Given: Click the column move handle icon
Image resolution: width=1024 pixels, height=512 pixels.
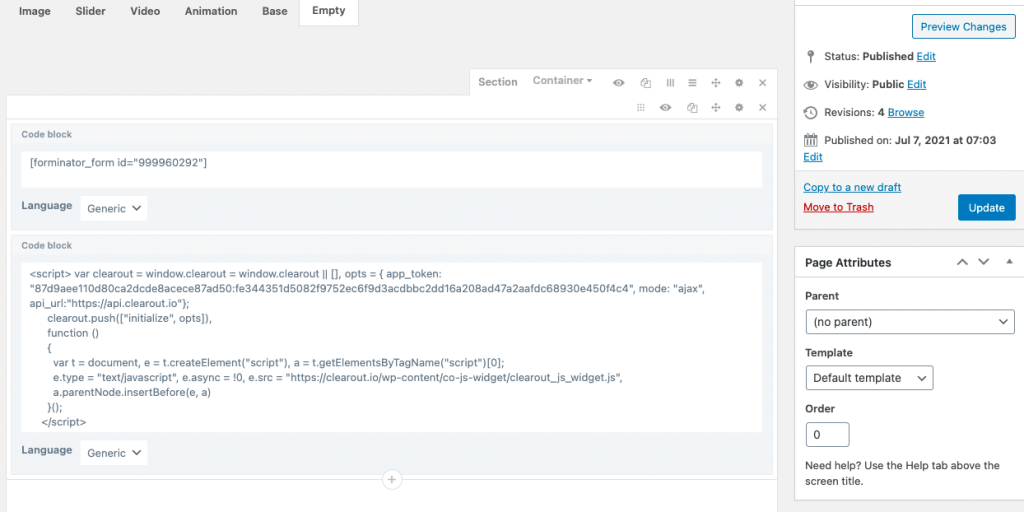Looking at the screenshot, I should (x=715, y=108).
